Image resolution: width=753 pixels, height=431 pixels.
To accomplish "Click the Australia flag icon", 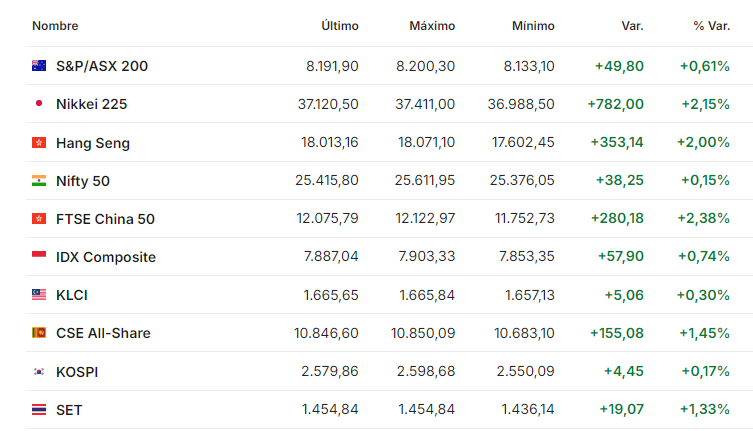I will point(39,65).
